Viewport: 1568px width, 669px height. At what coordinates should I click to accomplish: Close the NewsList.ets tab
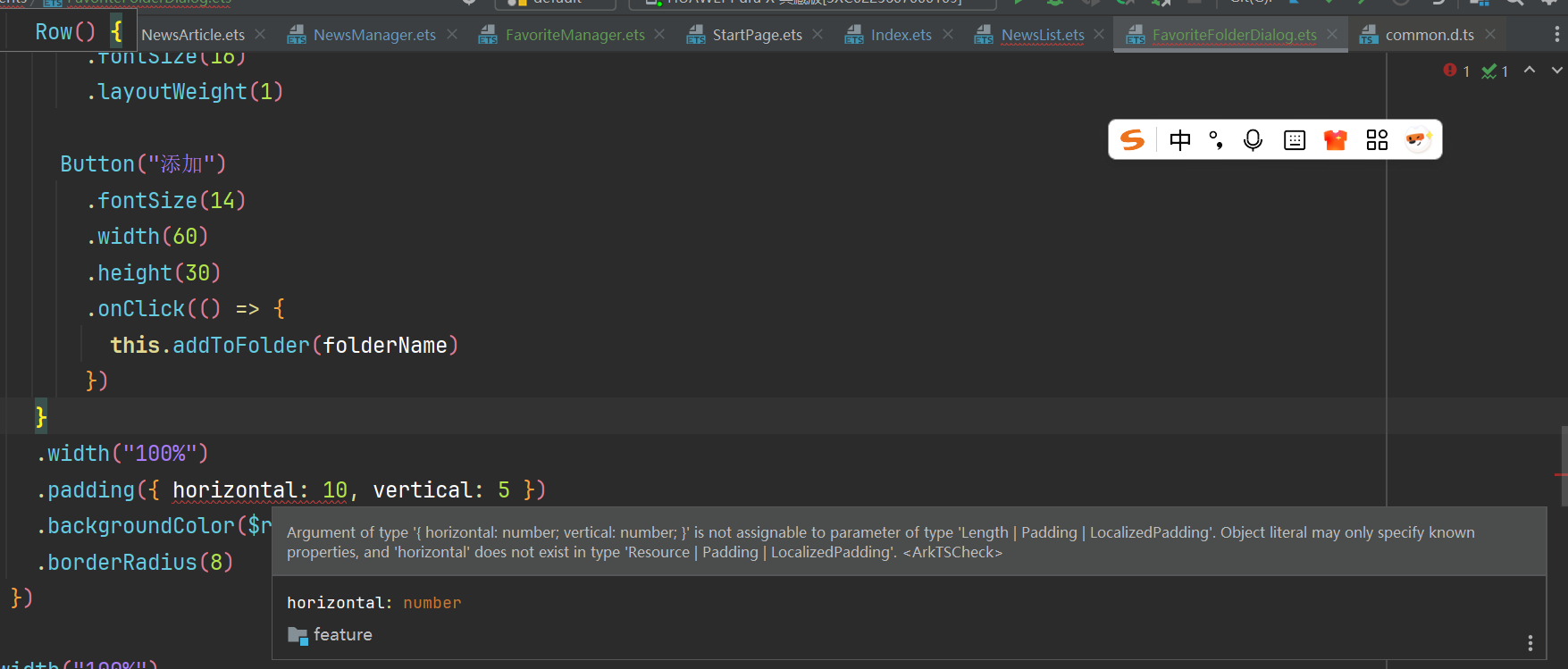pyautogui.click(x=1099, y=34)
